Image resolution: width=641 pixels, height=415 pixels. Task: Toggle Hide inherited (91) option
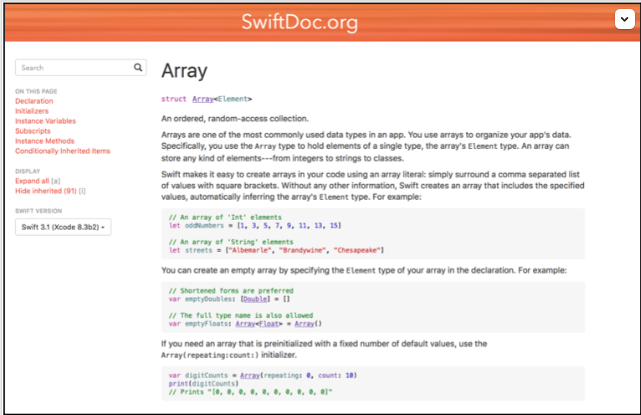pos(46,191)
